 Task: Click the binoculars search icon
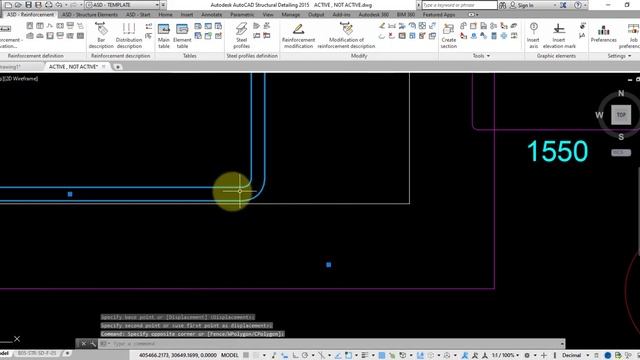502,5
